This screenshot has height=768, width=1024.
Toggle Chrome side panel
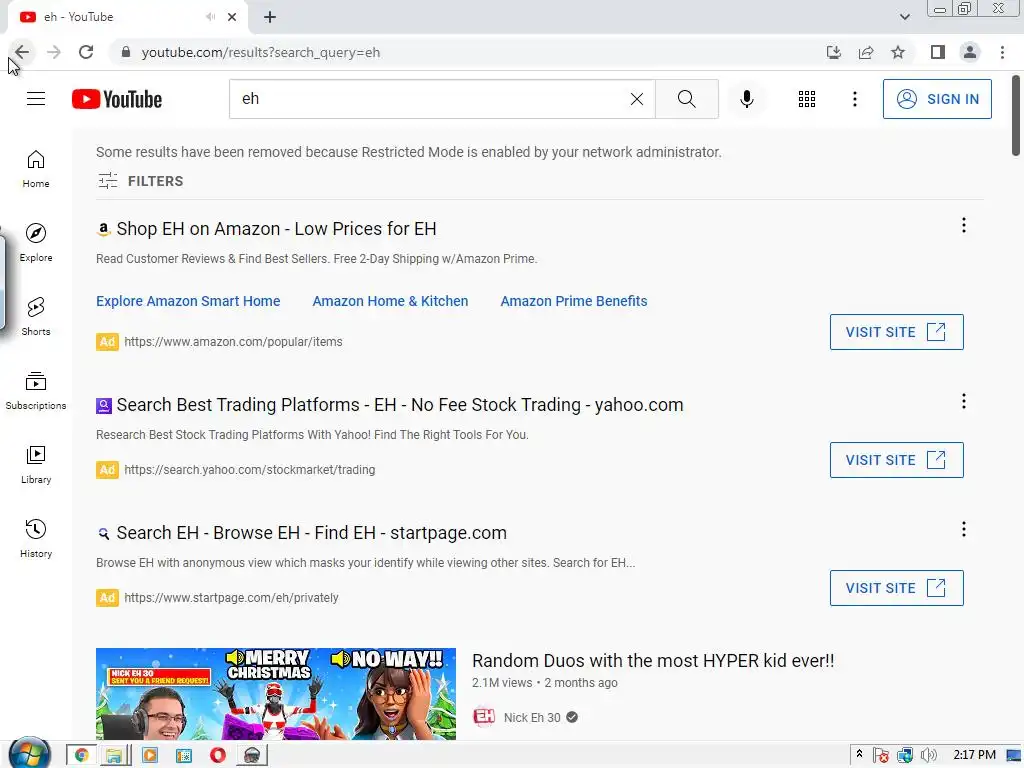tap(938, 52)
